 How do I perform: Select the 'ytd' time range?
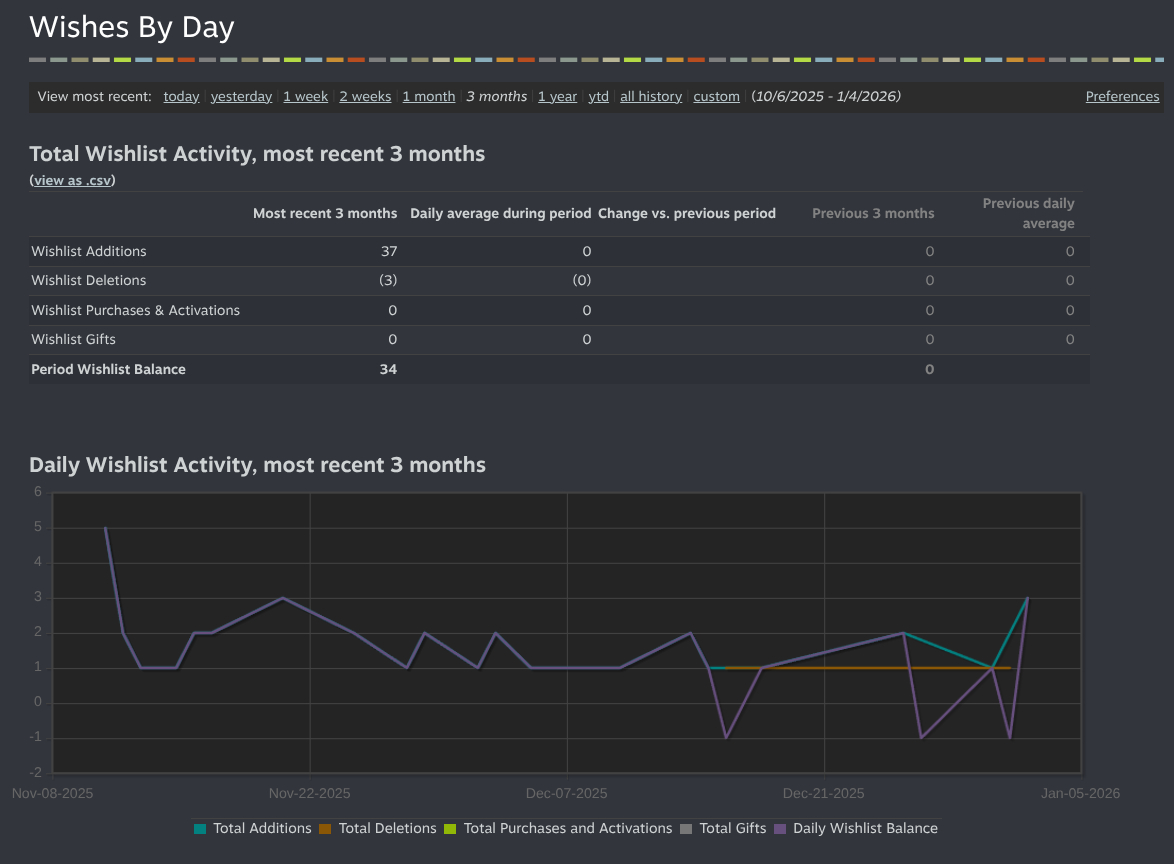(598, 97)
